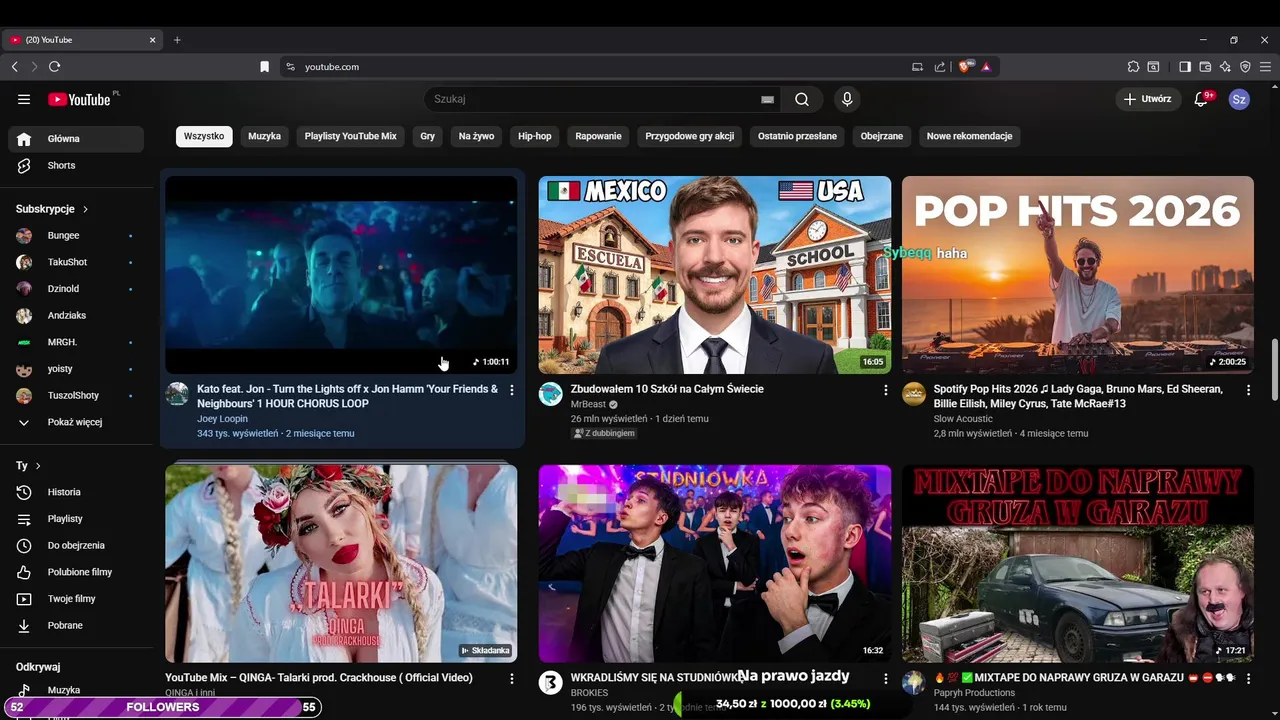The width and height of the screenshot is (1280, 720).
Task: Select the Obejrzane filter chip
Action: [x=882, y=136]
